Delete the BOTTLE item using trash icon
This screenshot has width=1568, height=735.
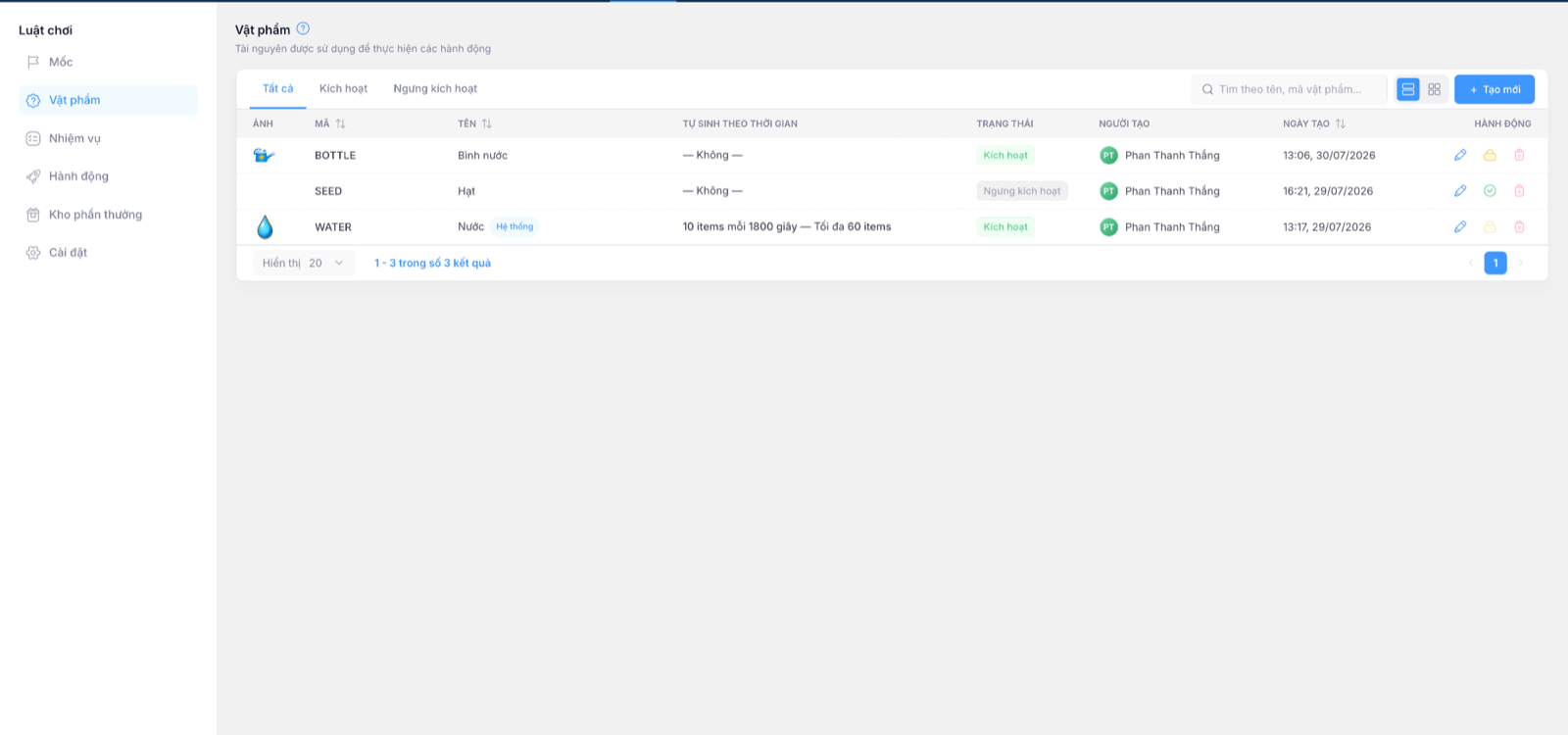coord(1519,155)
